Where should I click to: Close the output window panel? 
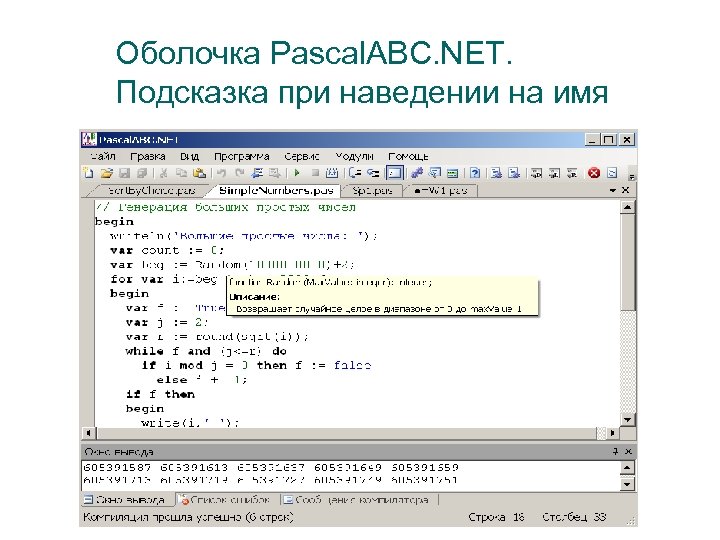(629, 451)
